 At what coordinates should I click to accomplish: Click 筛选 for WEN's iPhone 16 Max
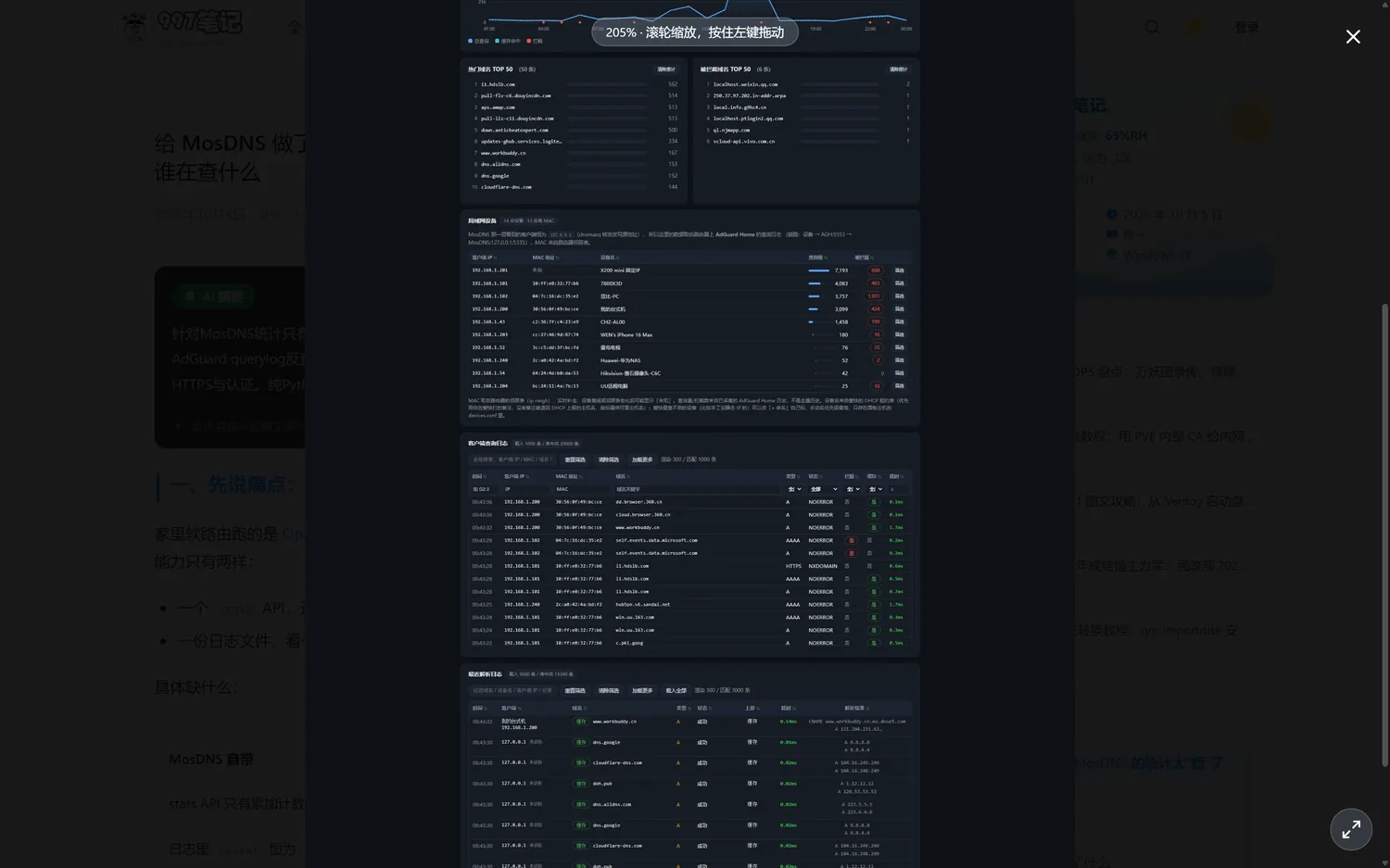tap(899, 335)
